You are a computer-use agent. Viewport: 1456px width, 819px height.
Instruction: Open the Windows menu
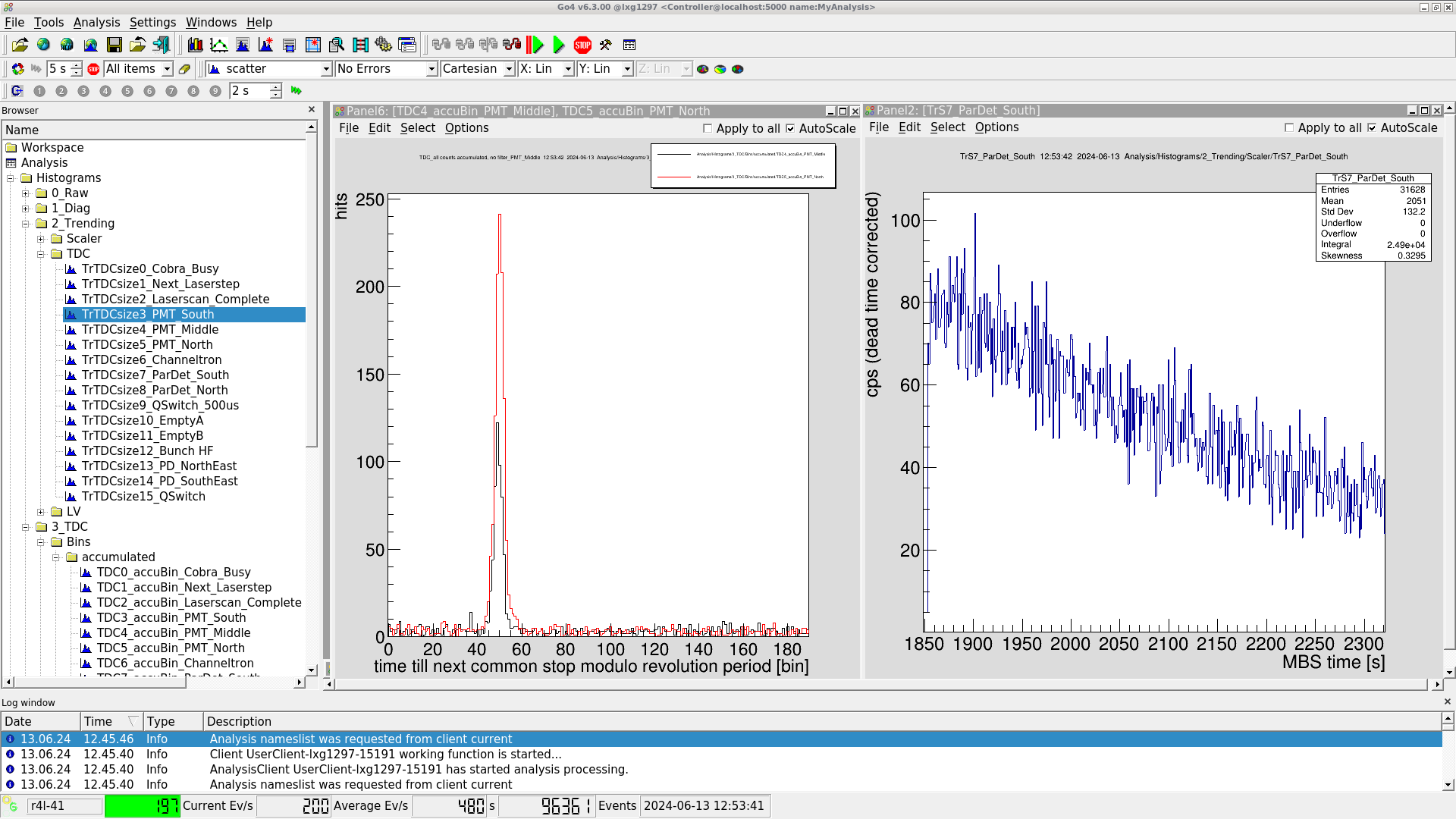(x=211, y=23)
